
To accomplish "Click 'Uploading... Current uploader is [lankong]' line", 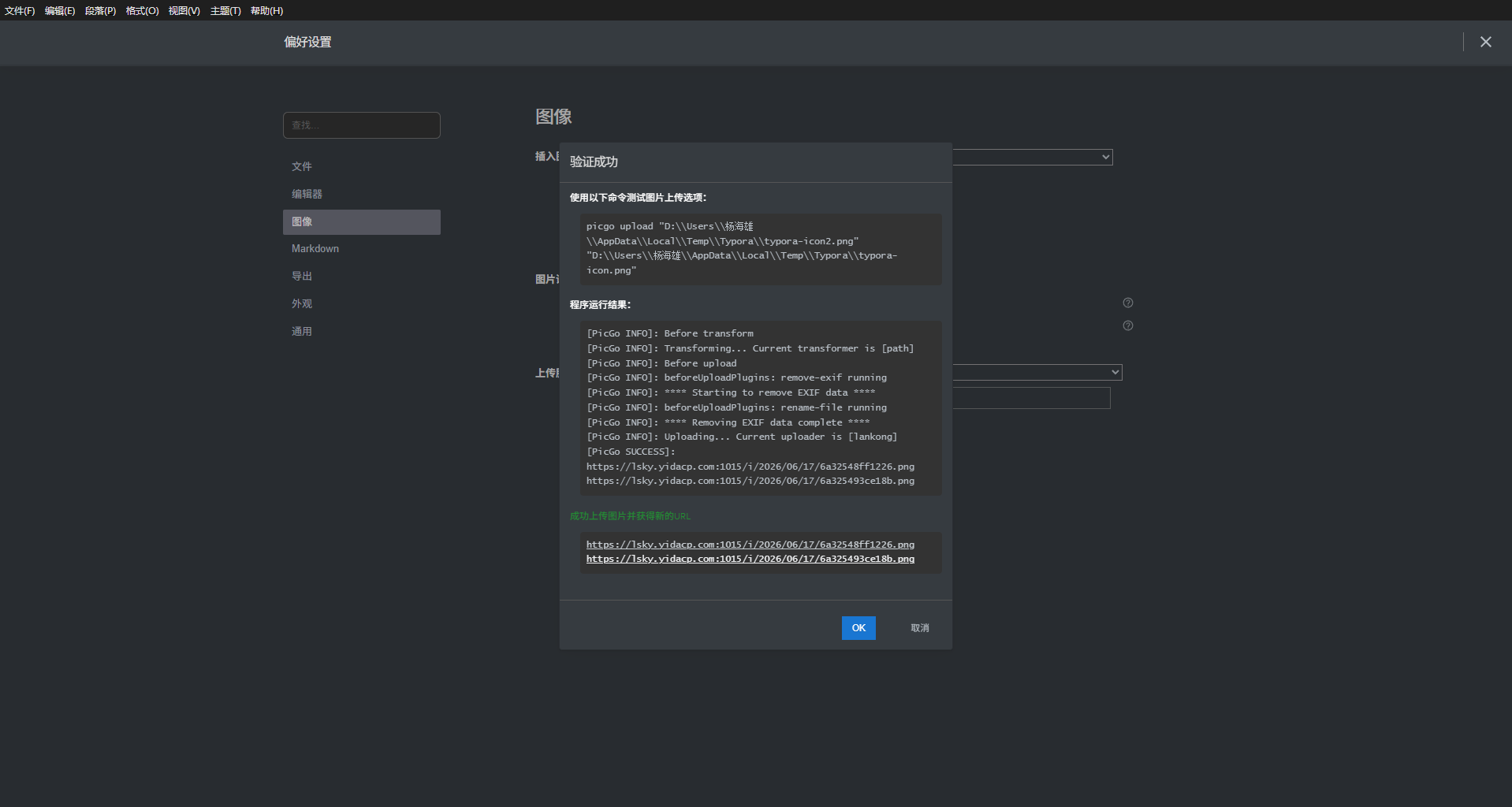I will (x=742, y=437).
